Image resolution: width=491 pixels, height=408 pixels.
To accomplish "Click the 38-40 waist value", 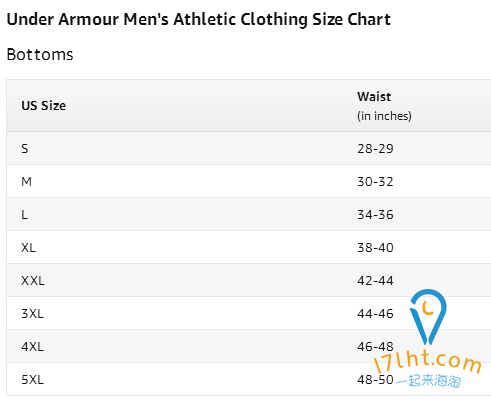I will pyautogui.click(x=375, y=248).
